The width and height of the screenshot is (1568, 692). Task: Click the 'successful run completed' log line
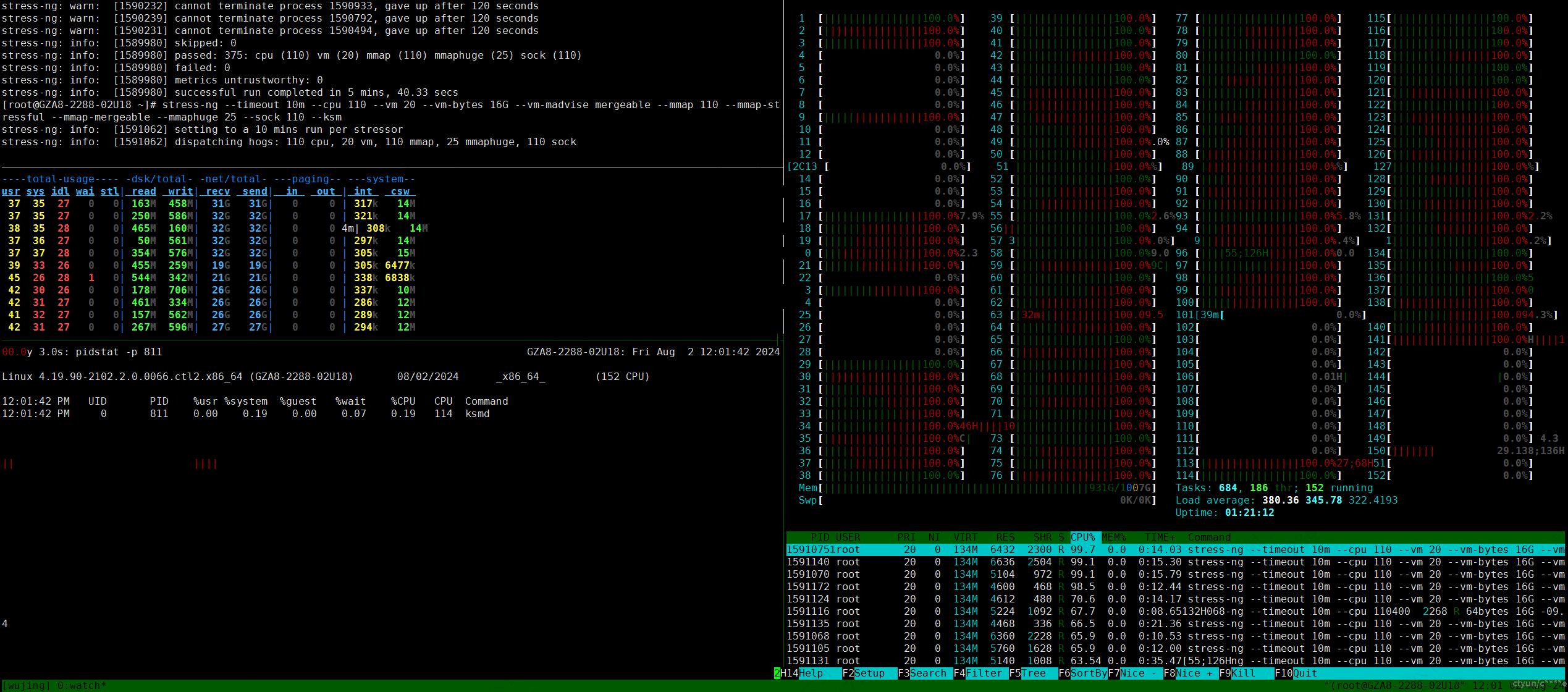pos(230,93)
